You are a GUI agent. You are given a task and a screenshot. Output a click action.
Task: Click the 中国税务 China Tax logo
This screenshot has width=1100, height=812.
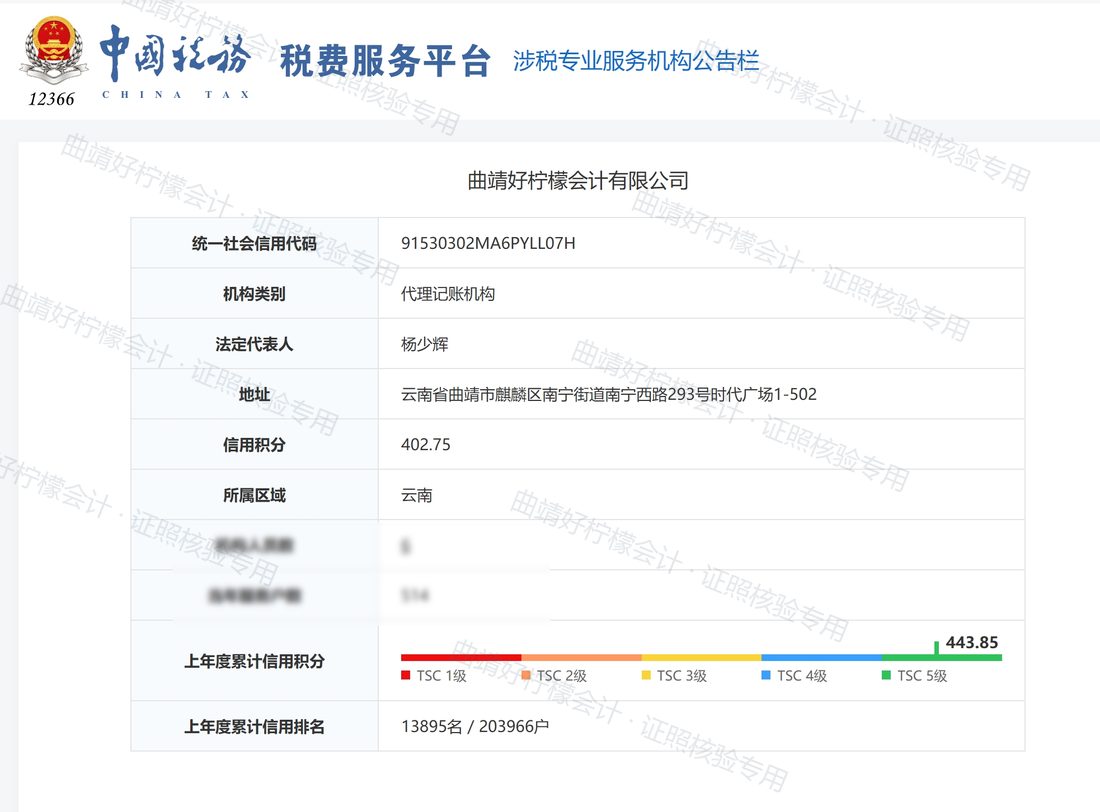175,62
